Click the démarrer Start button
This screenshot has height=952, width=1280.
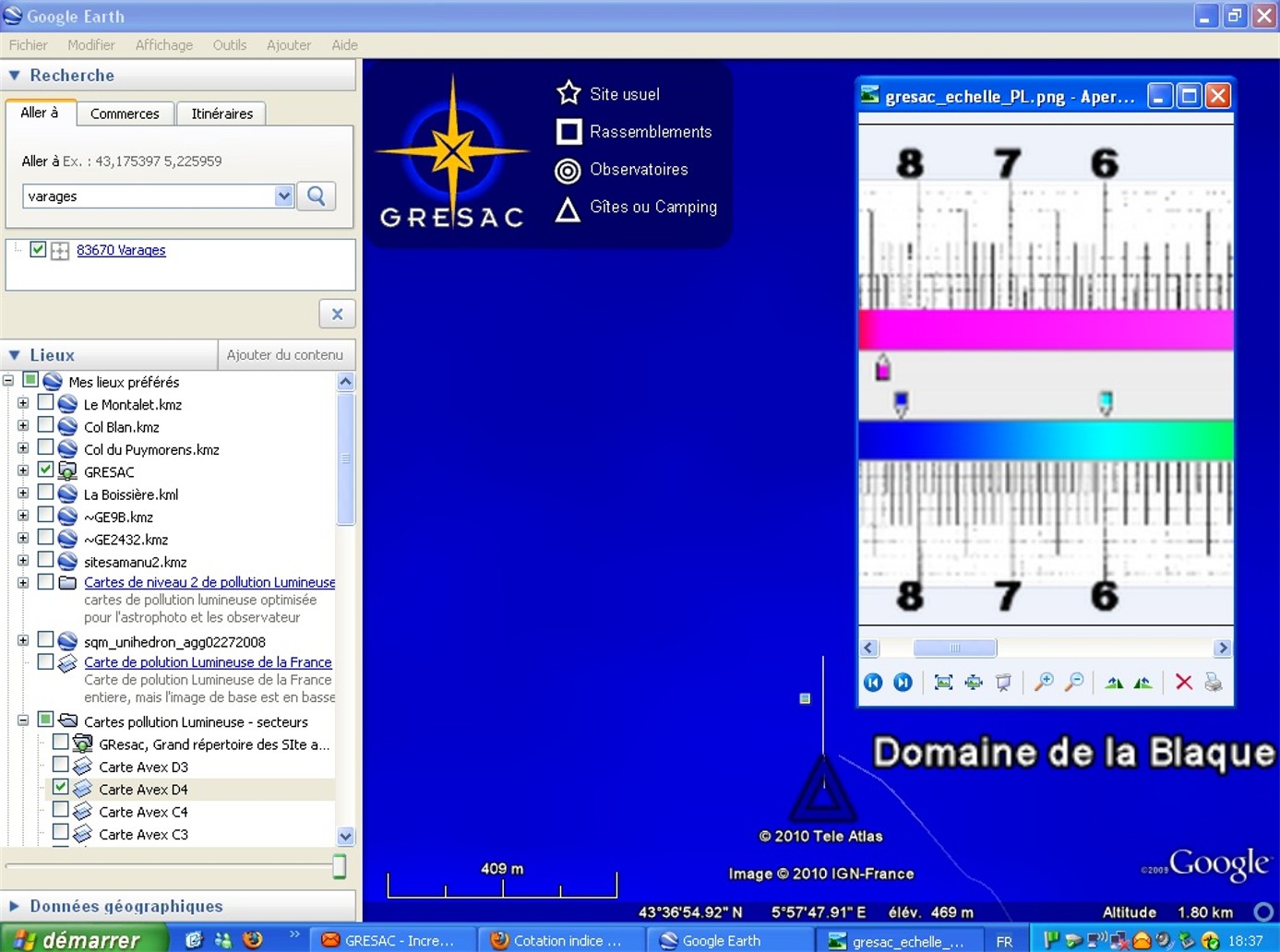pyautogui.click(x=84, y=940)
